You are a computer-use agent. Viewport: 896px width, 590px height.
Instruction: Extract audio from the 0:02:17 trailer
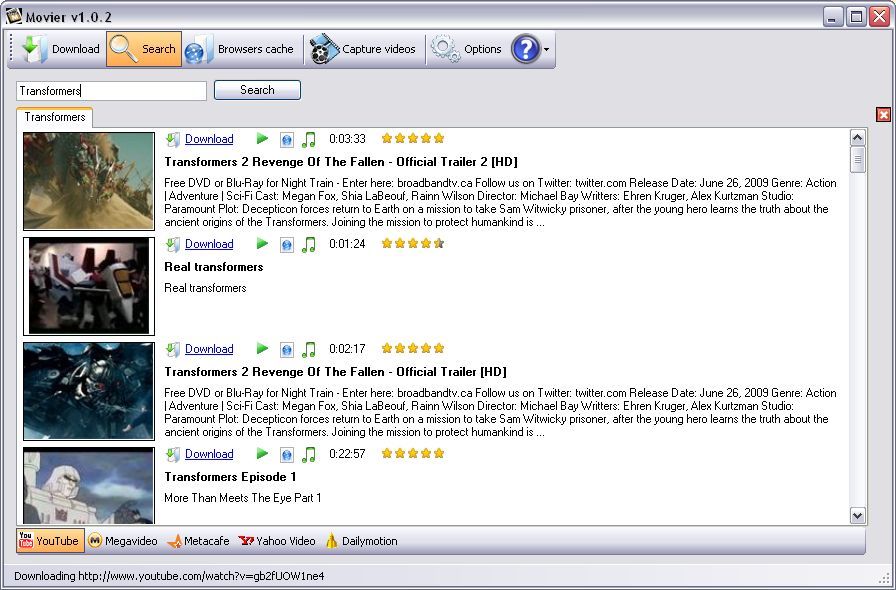click(x=309, y=349)
